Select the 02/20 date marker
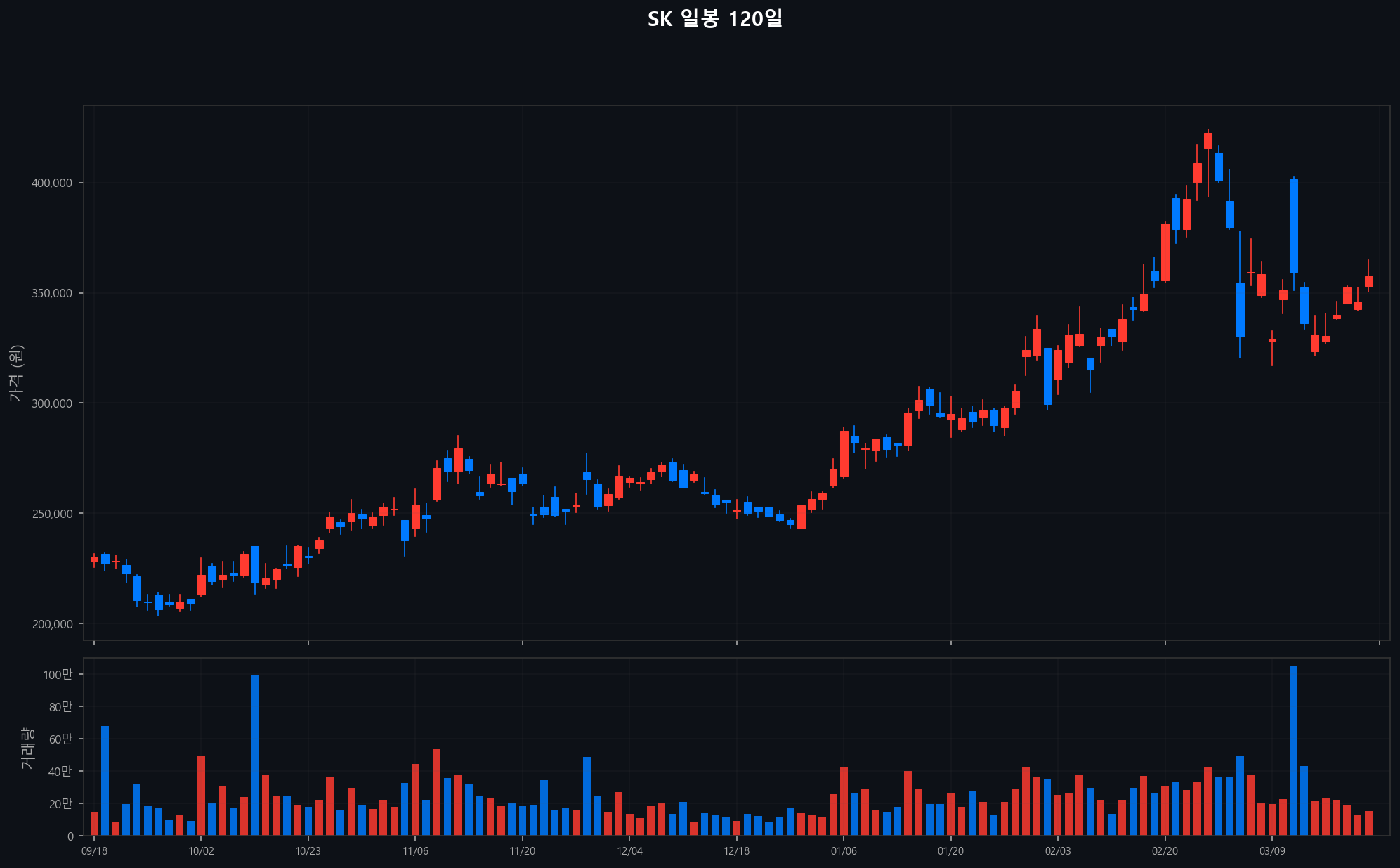The width and height of the screenshot is (1400, 868). point(1165,851)
